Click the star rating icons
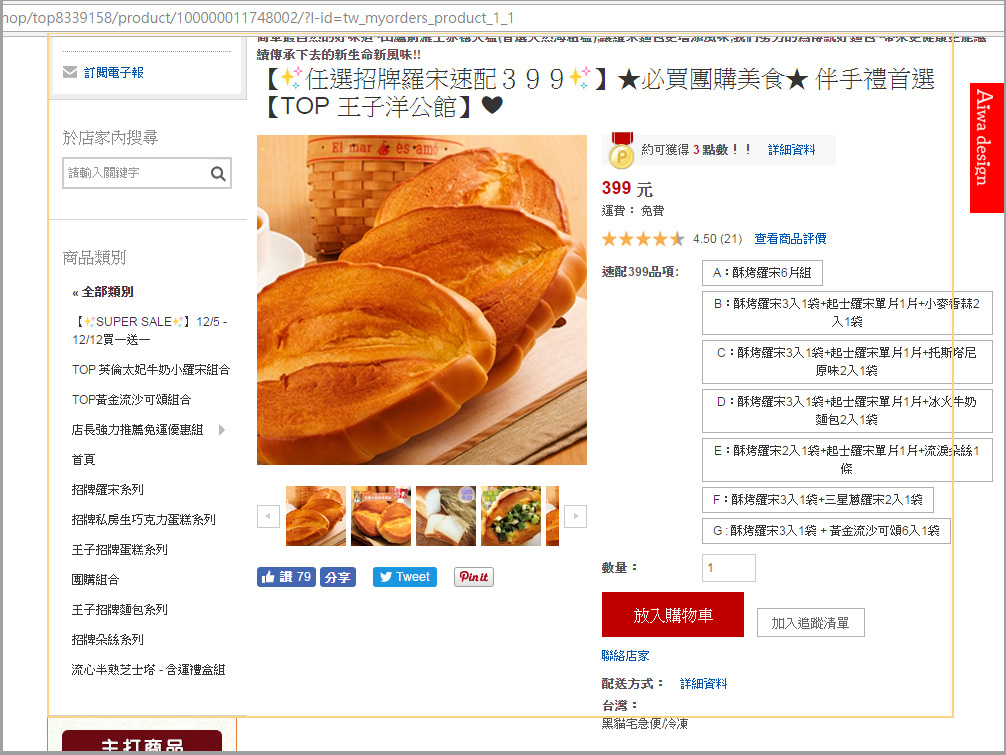The width and height of the screenshot is (1006, 755). click(x=643, y=239)
